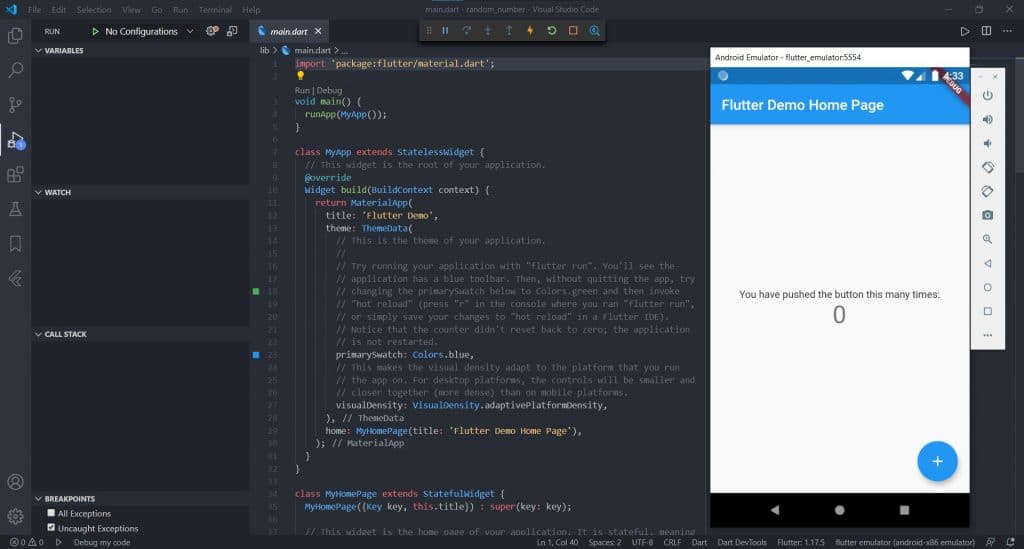The image size is (1024, 549).
Task: Open the Terminal menu
Action: tap(215, 10)
